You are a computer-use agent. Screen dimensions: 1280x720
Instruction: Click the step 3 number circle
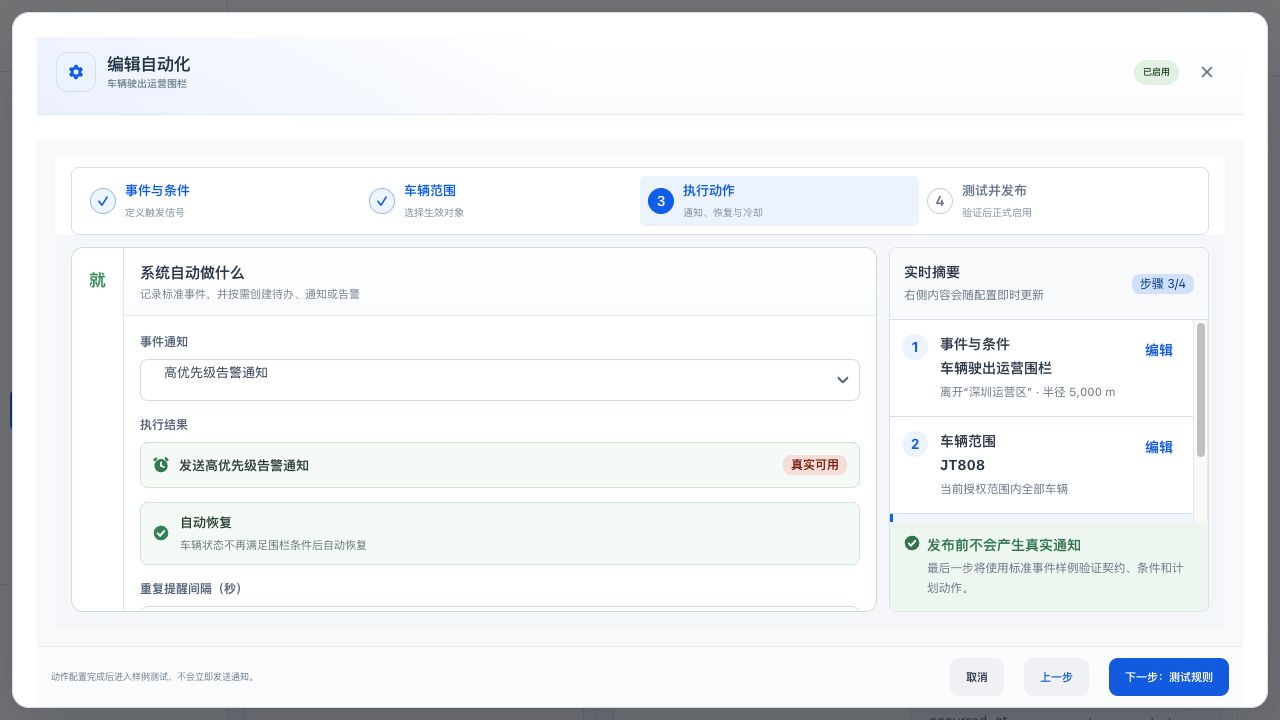(661, 201)
